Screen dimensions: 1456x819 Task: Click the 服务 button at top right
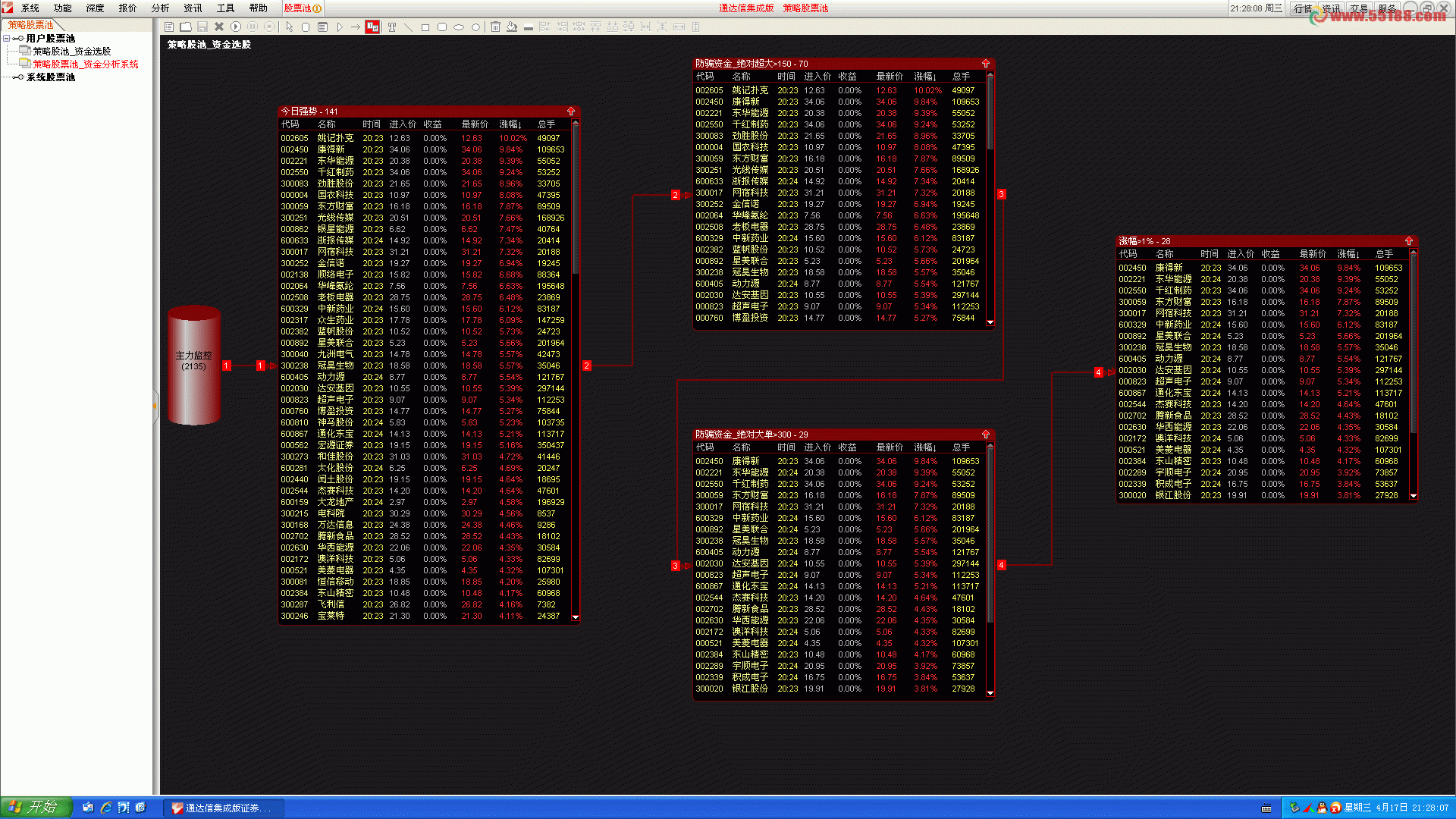coord(1387,8)
